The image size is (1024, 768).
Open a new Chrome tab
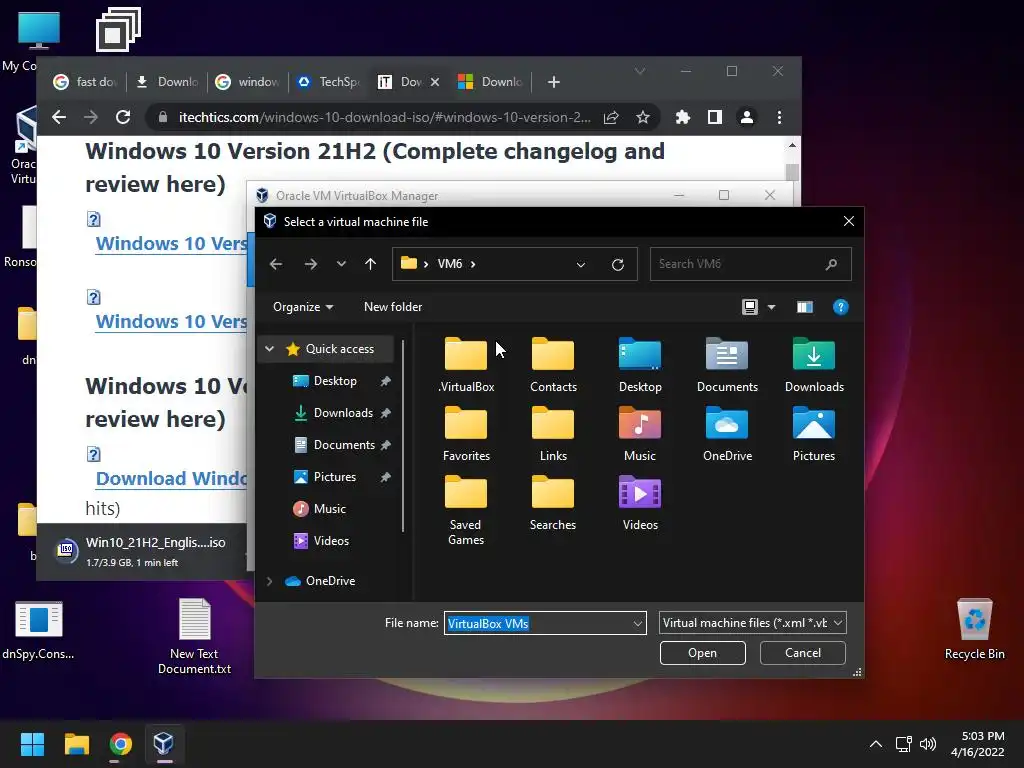(x=554, y=82)
